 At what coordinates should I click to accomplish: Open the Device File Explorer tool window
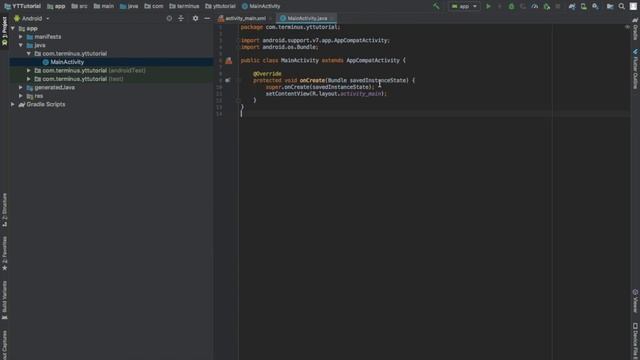point(635,341)
